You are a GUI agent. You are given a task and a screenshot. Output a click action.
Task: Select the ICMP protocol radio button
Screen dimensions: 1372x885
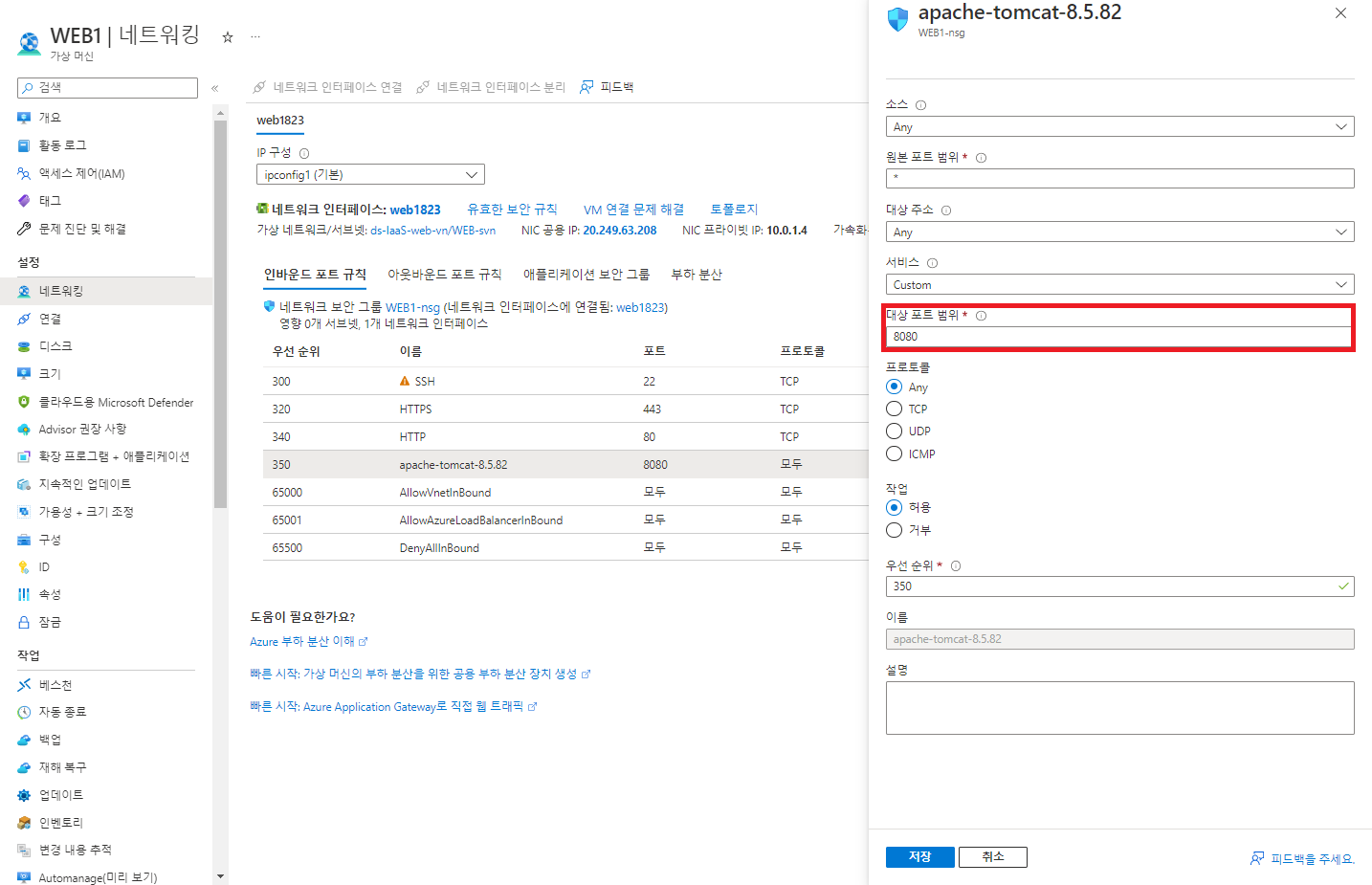pyautogui.click(x=895, y=454)
